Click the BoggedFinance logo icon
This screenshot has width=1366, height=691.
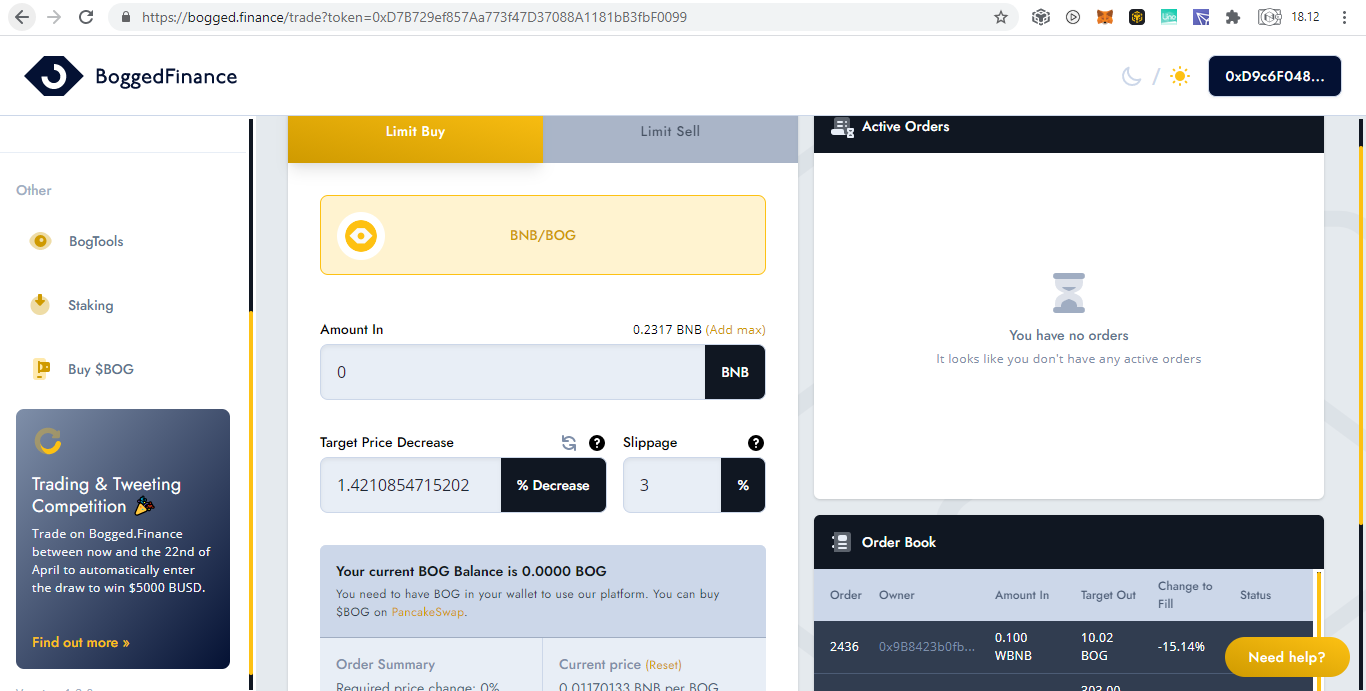54,76
